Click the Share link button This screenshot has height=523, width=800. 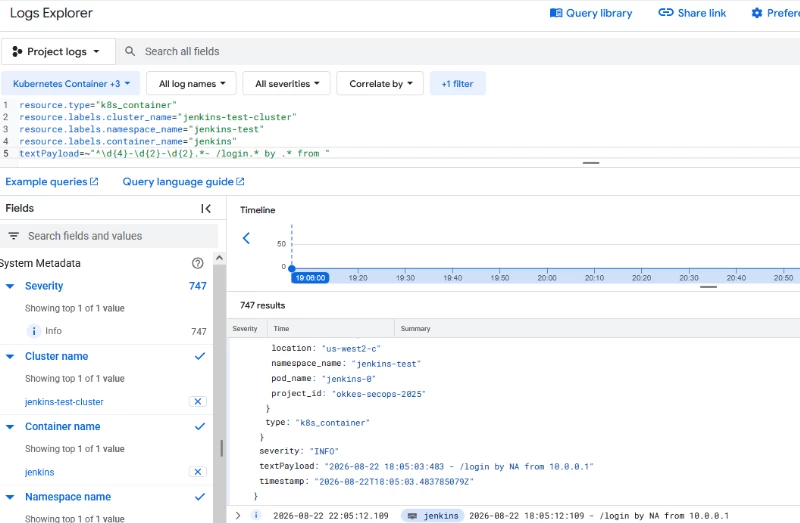pos(692,13)
